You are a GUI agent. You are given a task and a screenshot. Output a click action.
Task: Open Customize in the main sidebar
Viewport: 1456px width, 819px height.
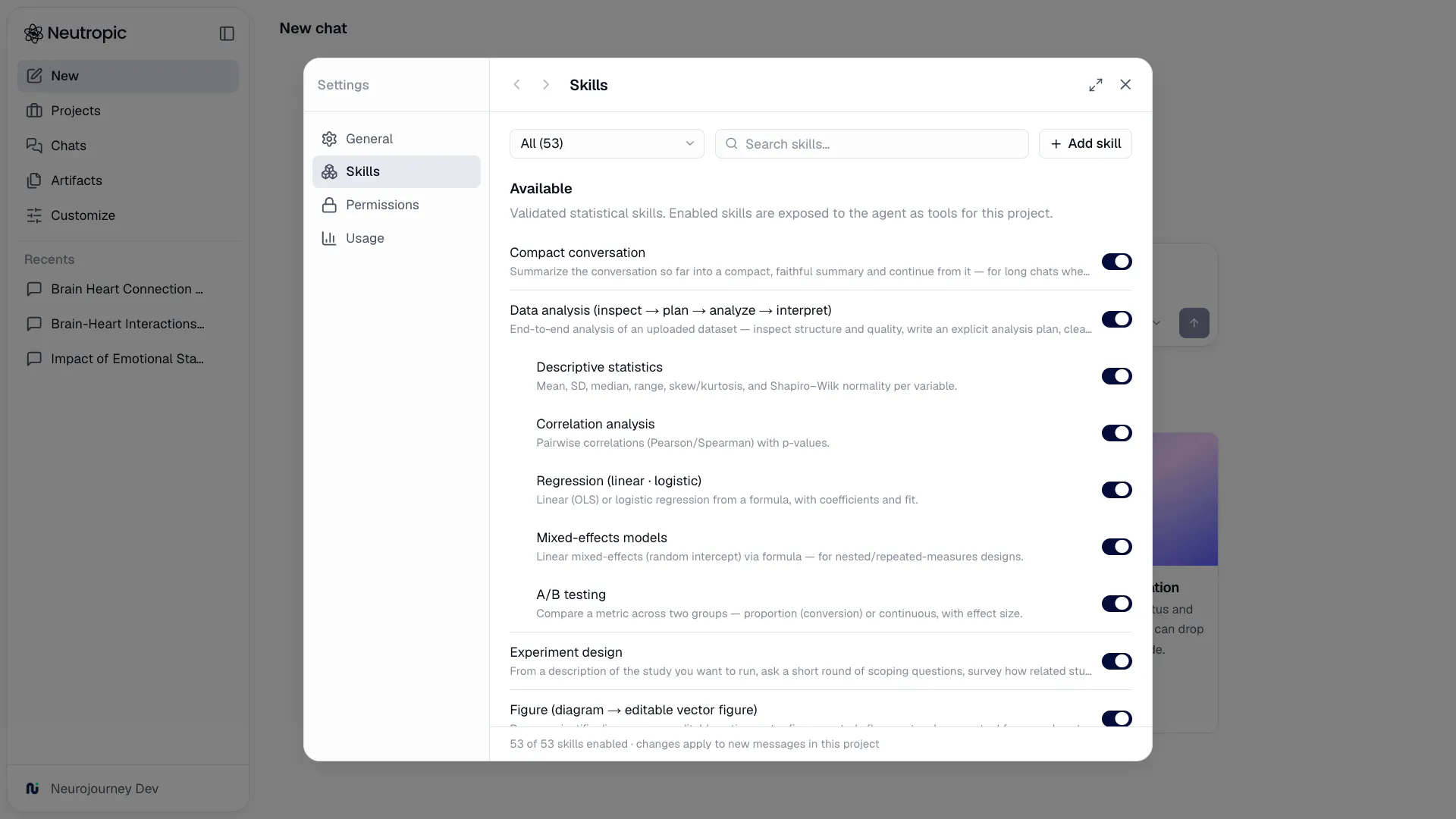128,215
